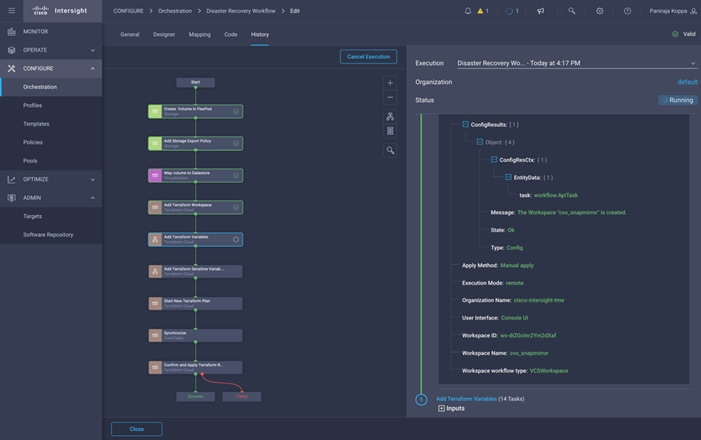Select Start New Terraform Plan node
The height and width of the screenshot is (440, 701).
[x=196, y=304]
